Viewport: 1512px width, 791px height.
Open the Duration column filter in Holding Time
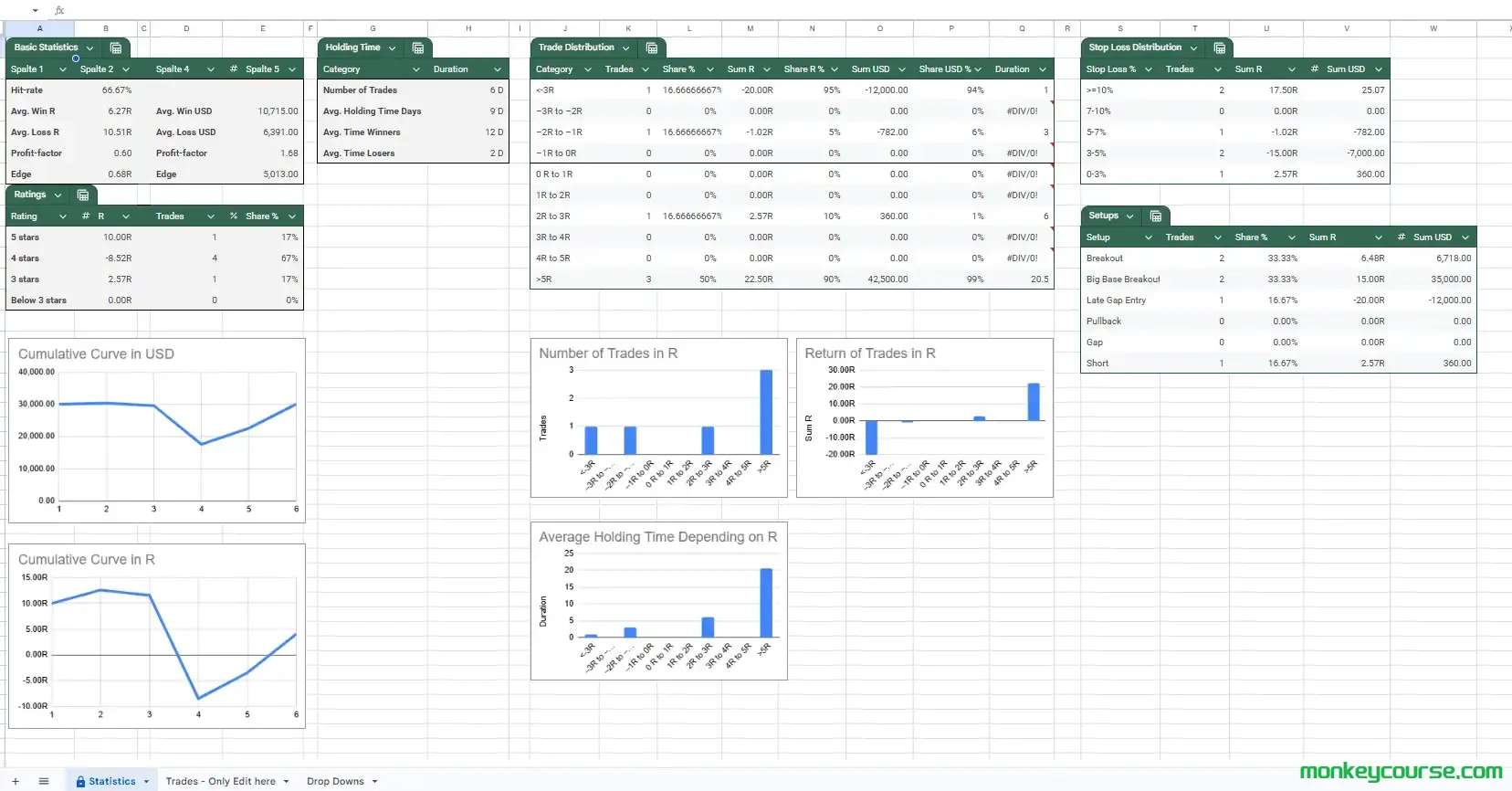coord(498,69)
